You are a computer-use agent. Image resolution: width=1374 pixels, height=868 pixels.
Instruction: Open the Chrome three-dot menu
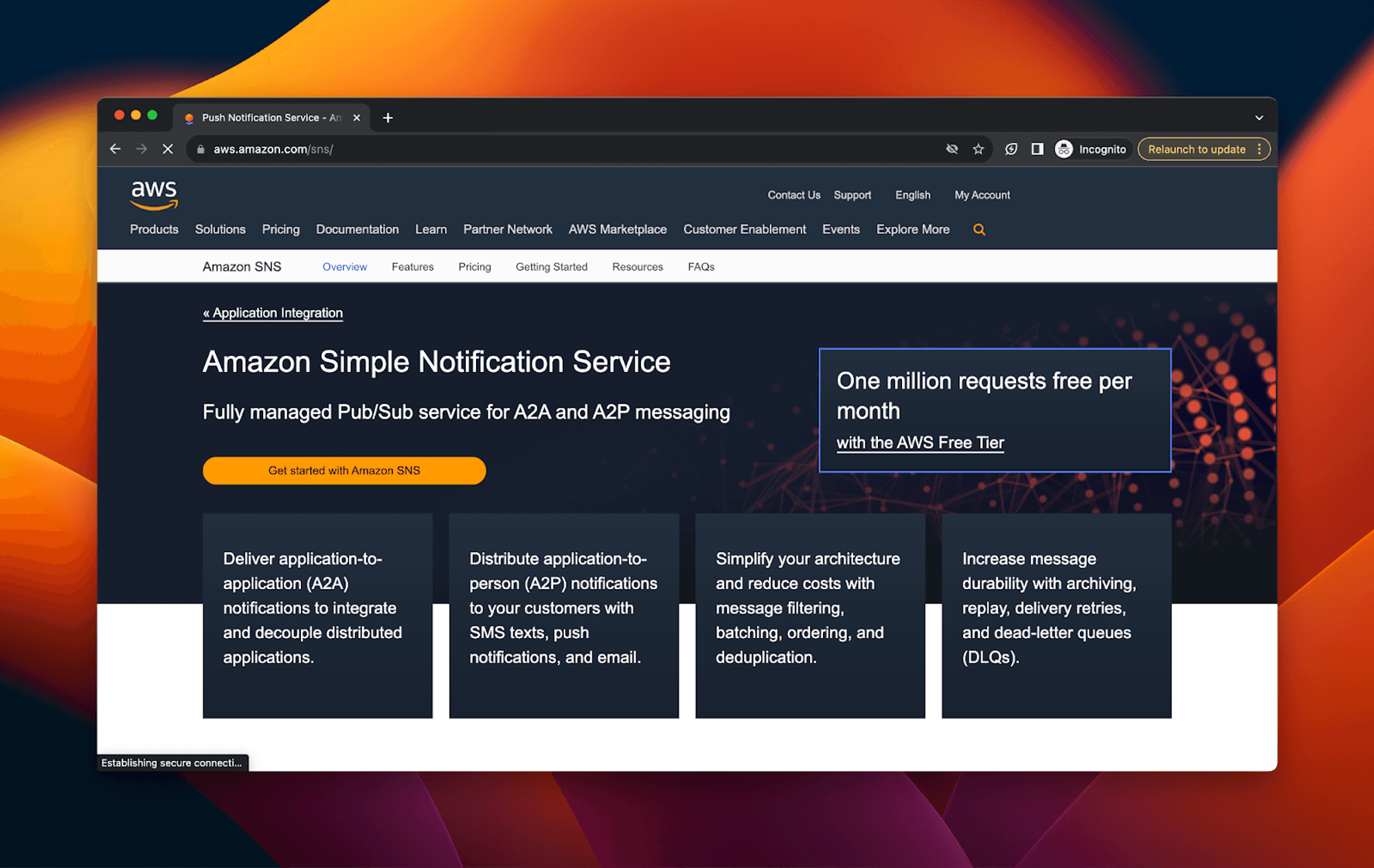coord(1259,149)
